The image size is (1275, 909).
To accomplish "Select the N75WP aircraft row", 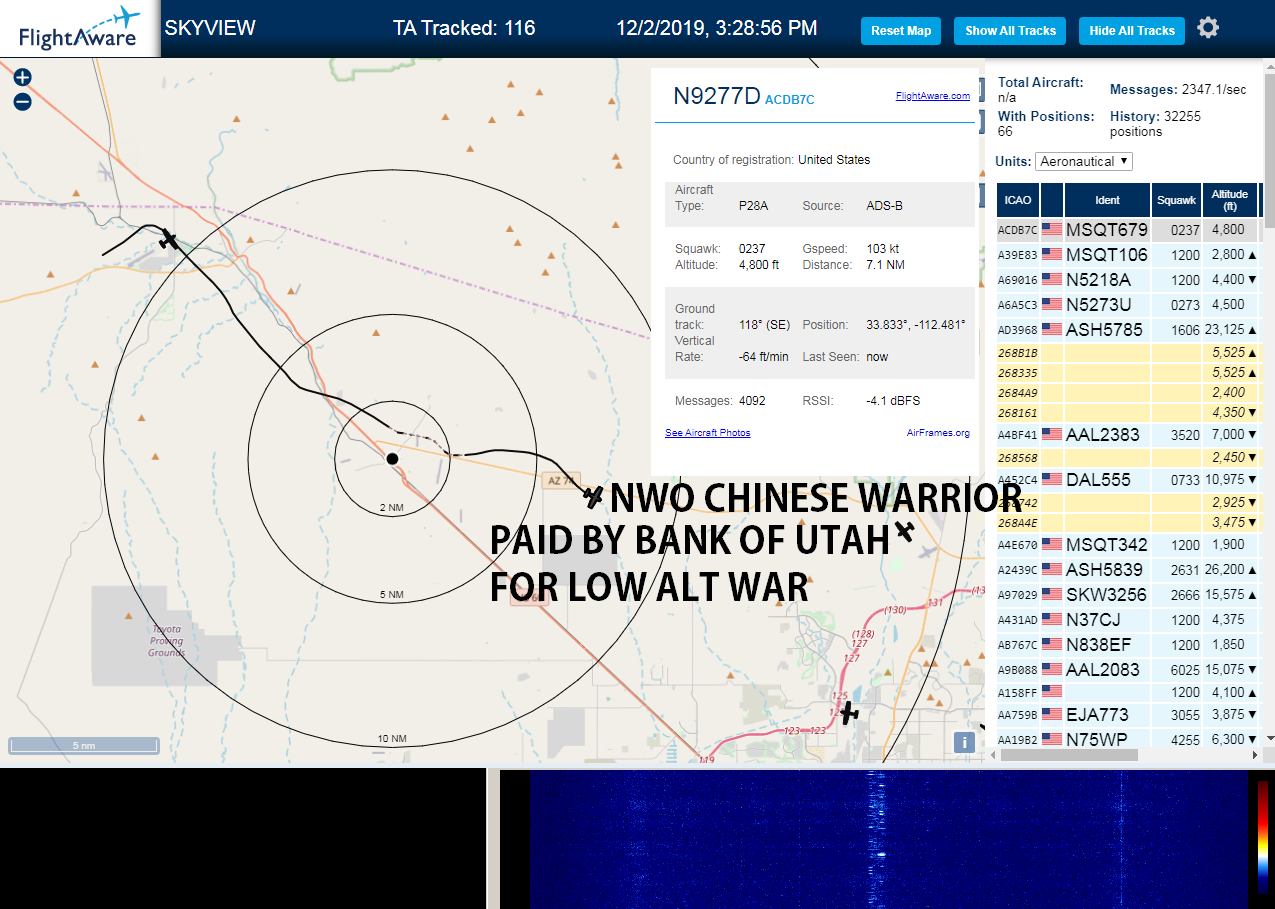I will pyautogui.click(x=1128, y=739).
